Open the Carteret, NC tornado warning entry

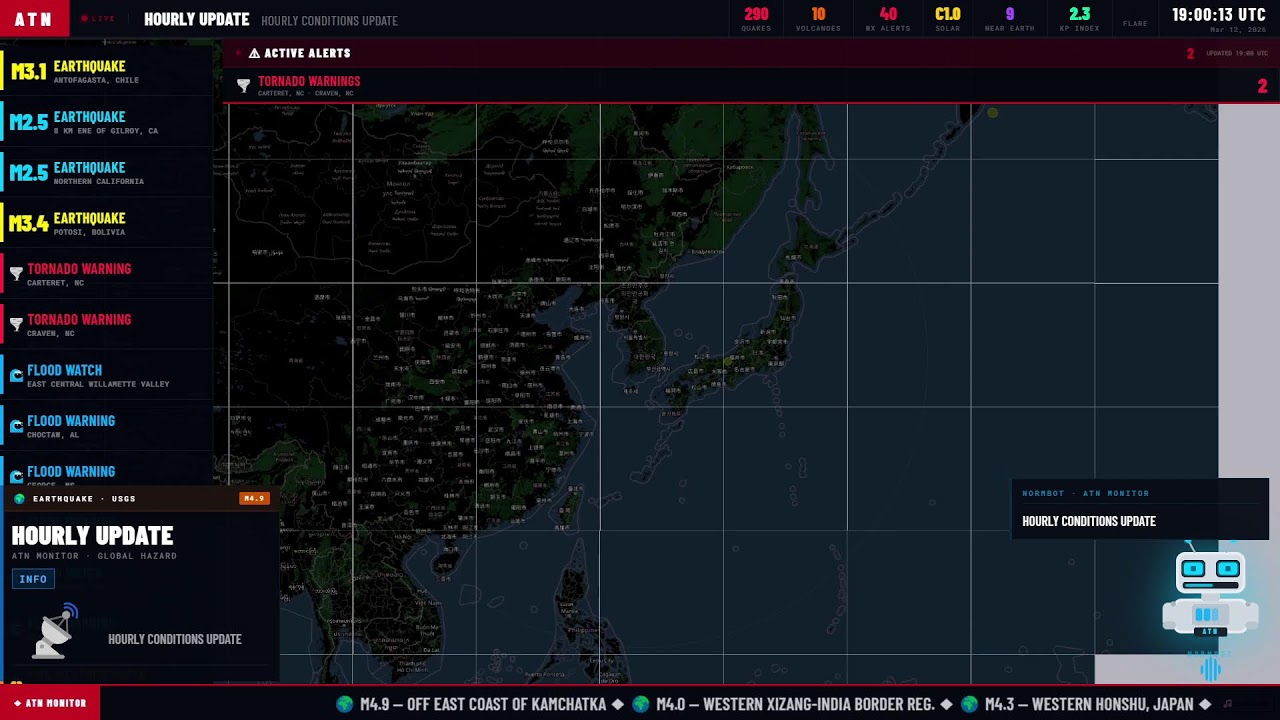point(107,275)
